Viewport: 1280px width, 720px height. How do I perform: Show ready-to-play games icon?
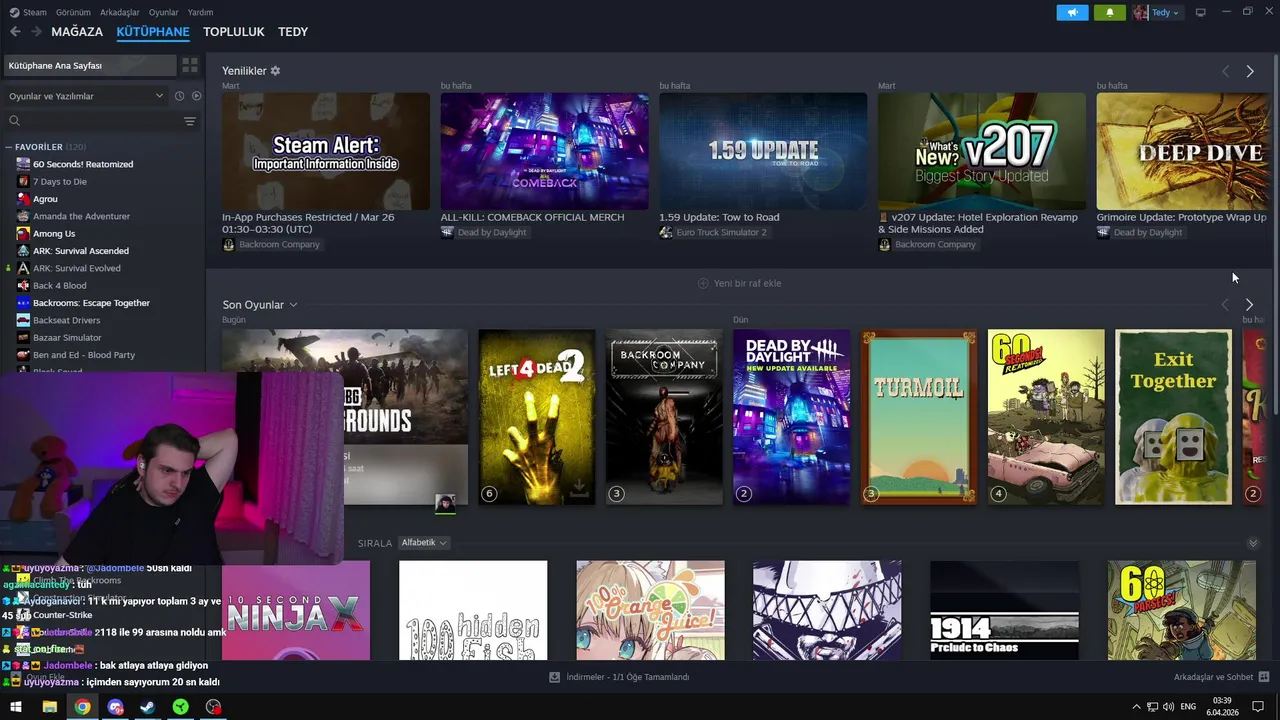pos(196,96)
